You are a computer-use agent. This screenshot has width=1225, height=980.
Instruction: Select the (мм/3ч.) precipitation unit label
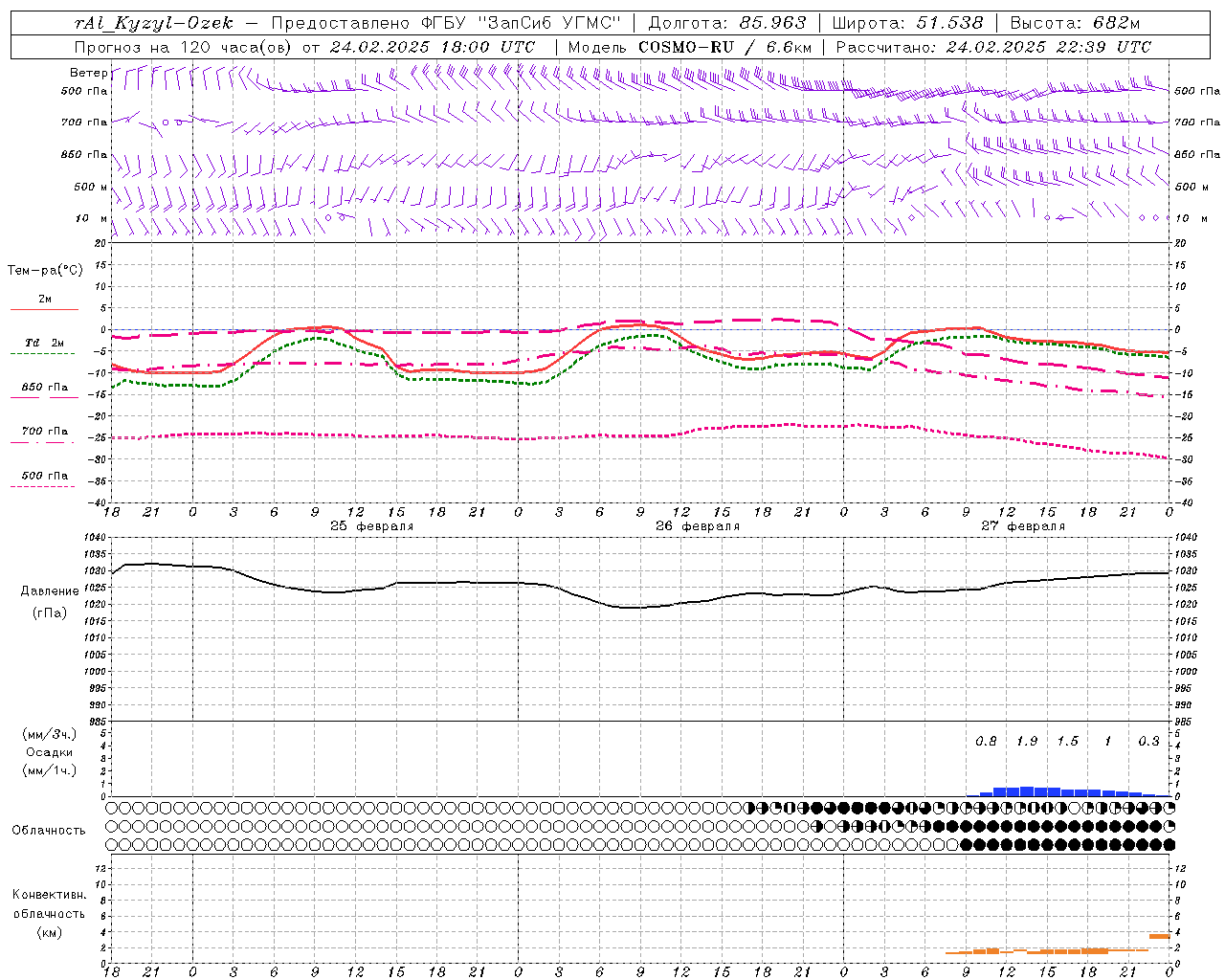(x=50, y=734)
